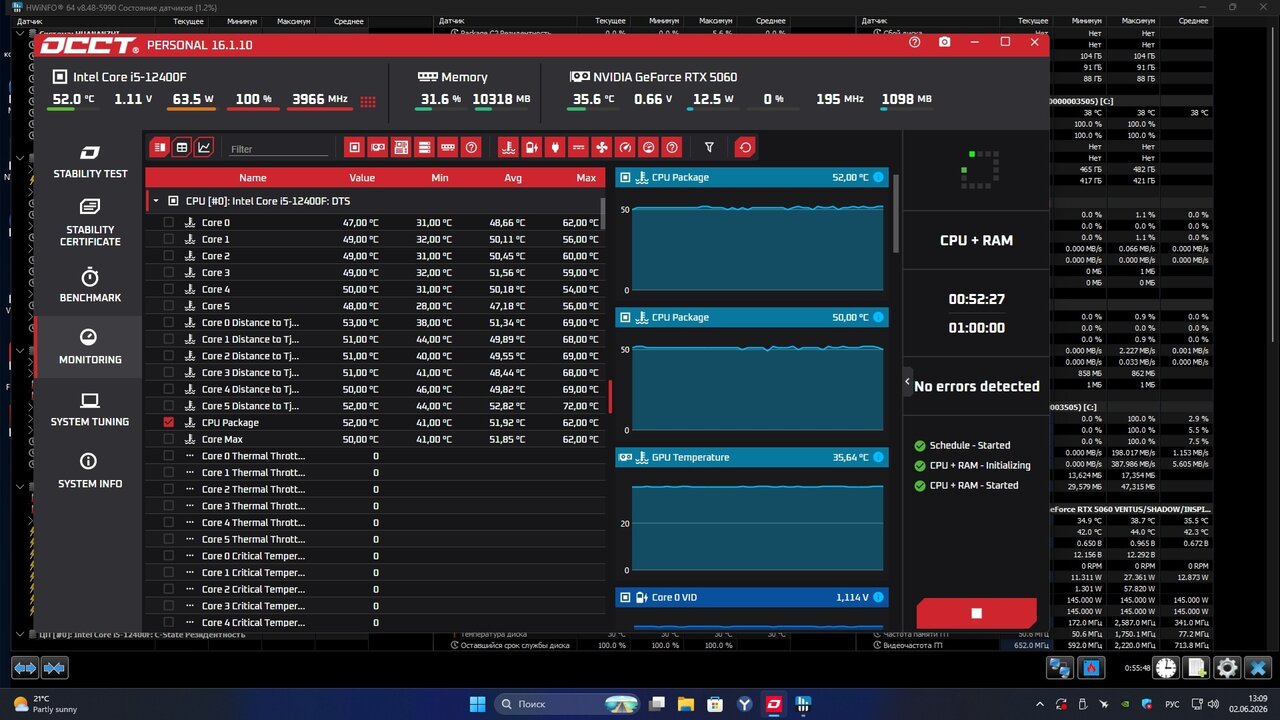Collapse the test status side panel arrow

point(908,381)
